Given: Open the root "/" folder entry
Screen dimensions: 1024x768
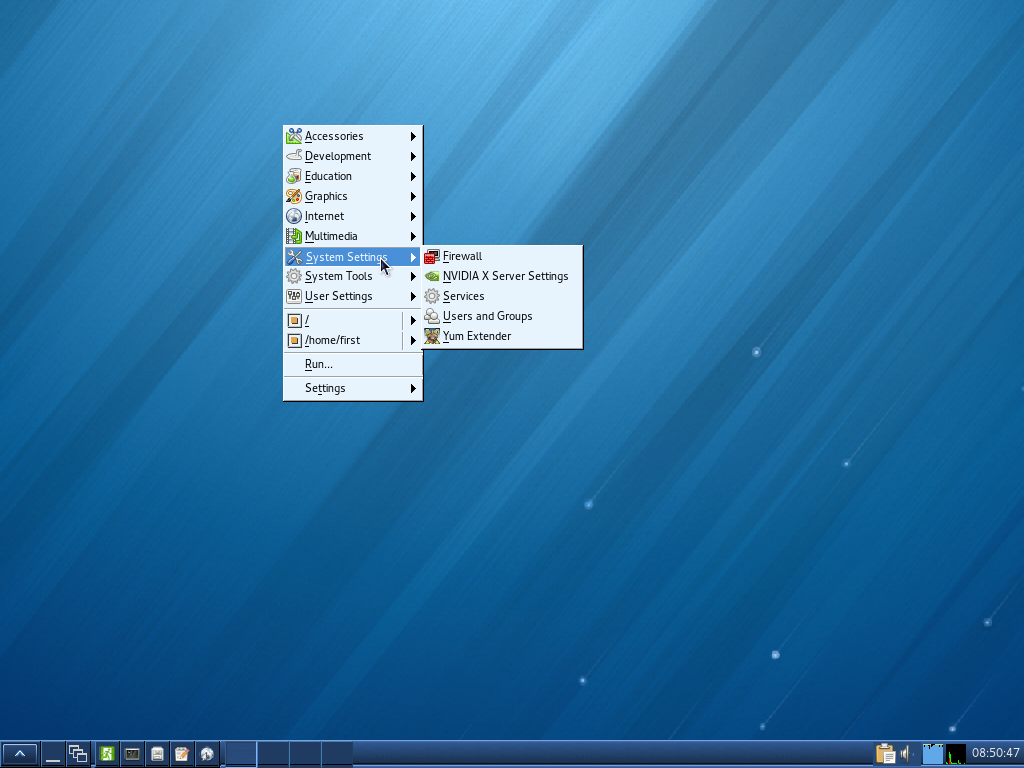Looking at the screenshot, I should click(x=344, y=321).
